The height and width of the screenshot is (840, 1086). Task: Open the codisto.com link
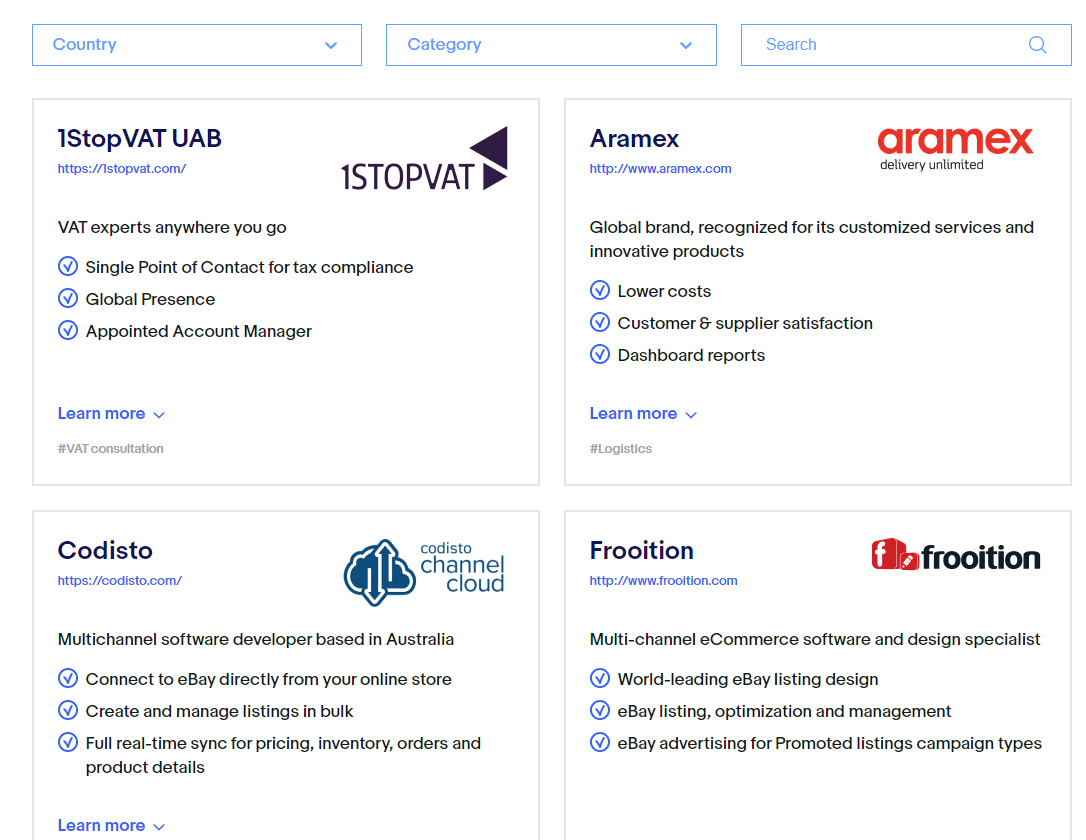click(x=120, y=581)
